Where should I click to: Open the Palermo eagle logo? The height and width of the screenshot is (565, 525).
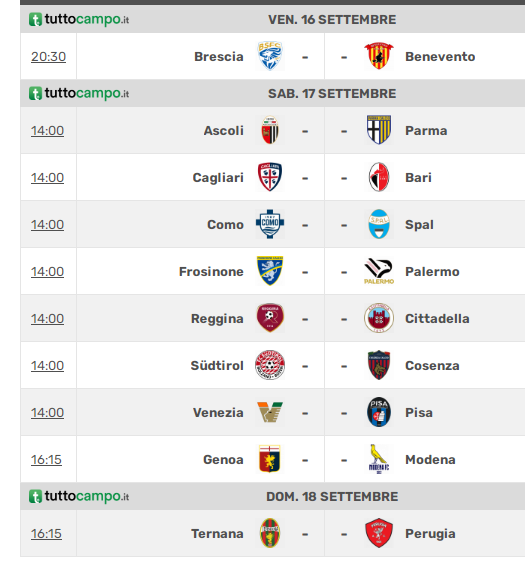click(x=379, y=271)
